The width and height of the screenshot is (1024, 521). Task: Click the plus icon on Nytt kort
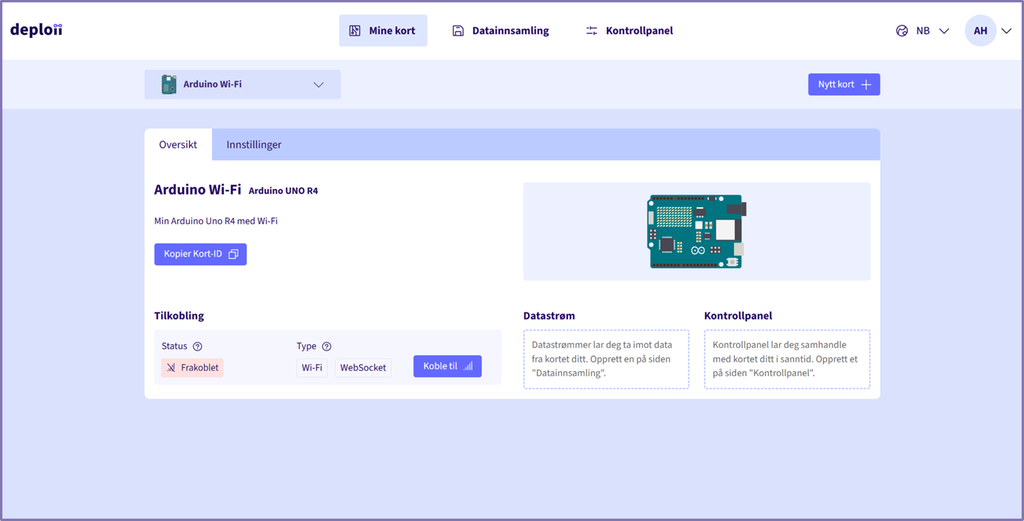866,84
